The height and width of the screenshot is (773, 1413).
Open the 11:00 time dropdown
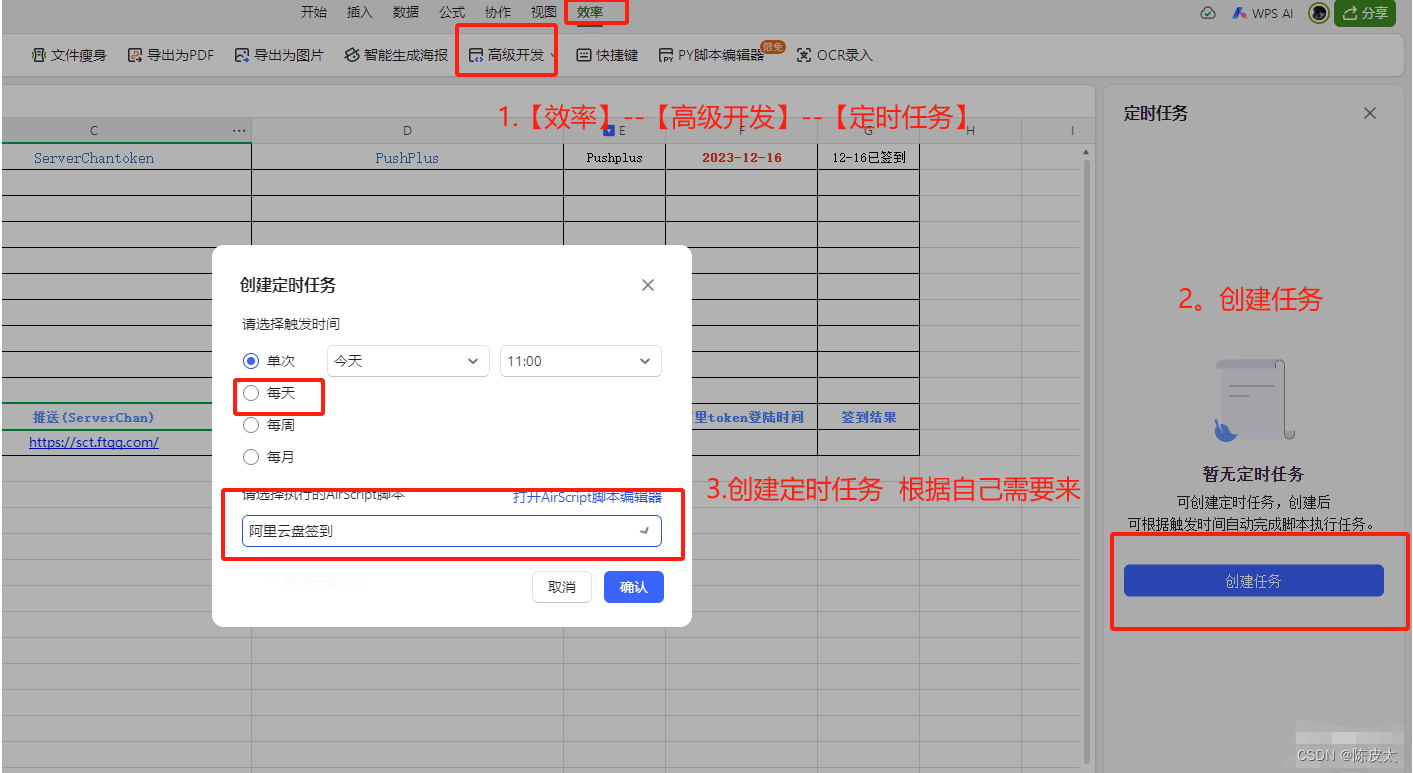(x=581, y=361)
